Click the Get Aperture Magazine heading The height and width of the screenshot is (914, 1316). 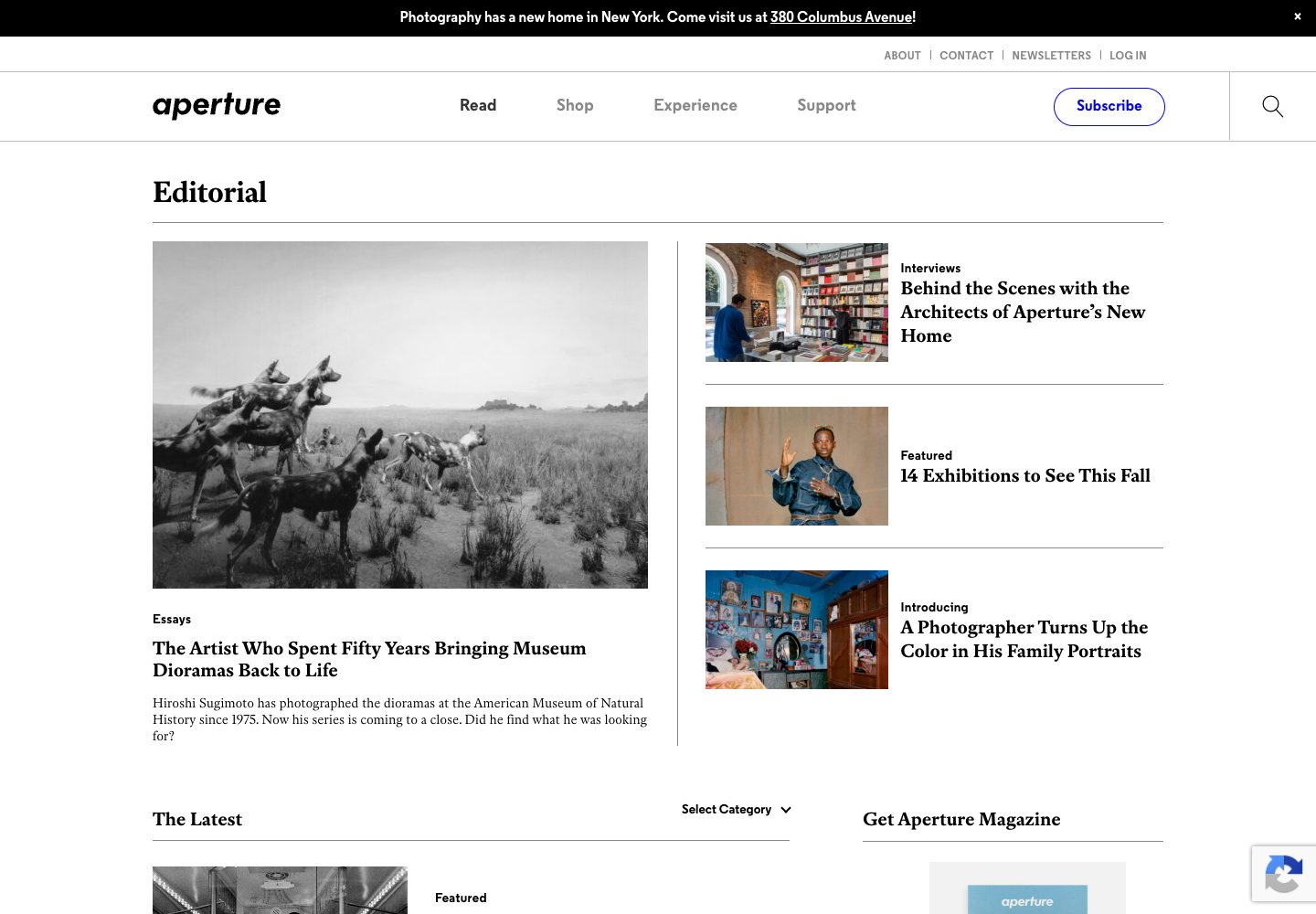961,819
